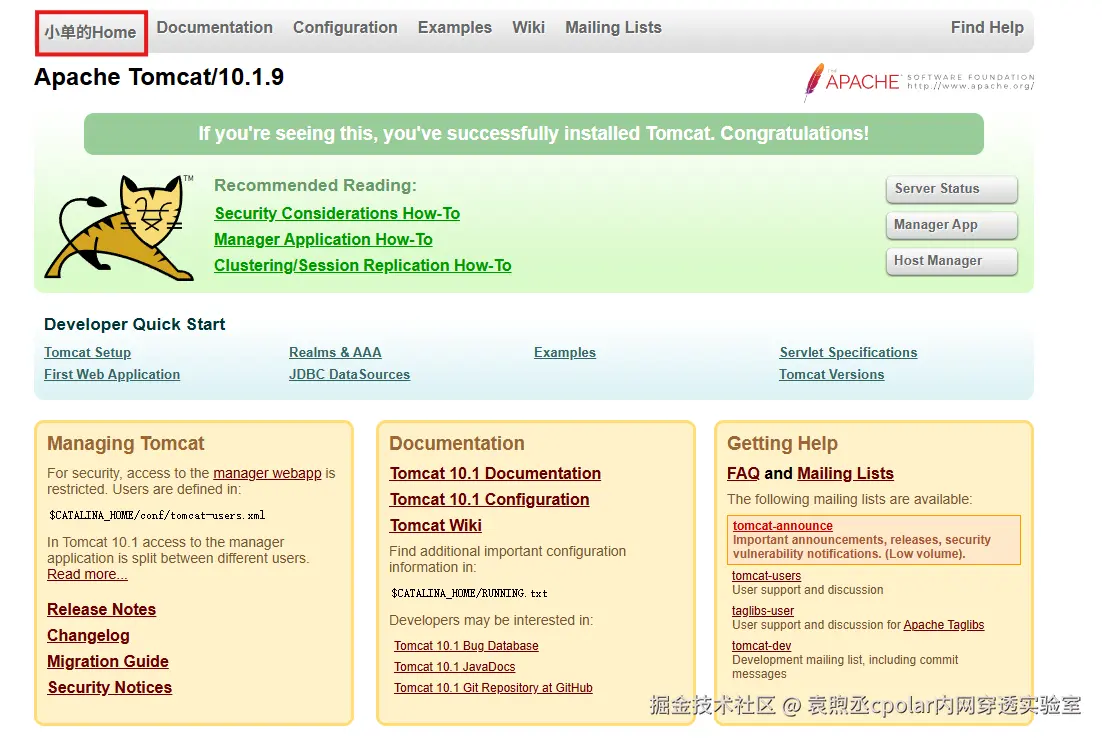This screenshot has width=1102, height=738.
Task: Click the Developer Quick Start heading
Action: pyautogui.click(x=134, y=324)
